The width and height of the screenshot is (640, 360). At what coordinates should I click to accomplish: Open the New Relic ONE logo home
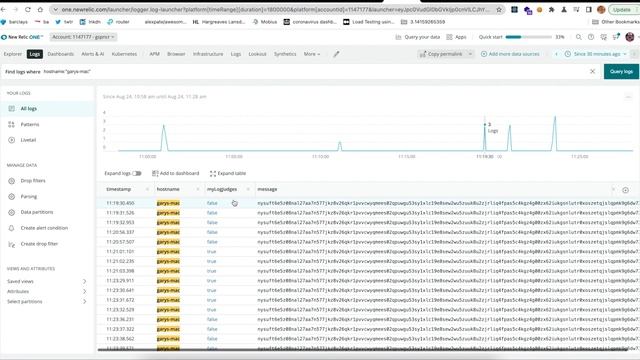(22, 37)
